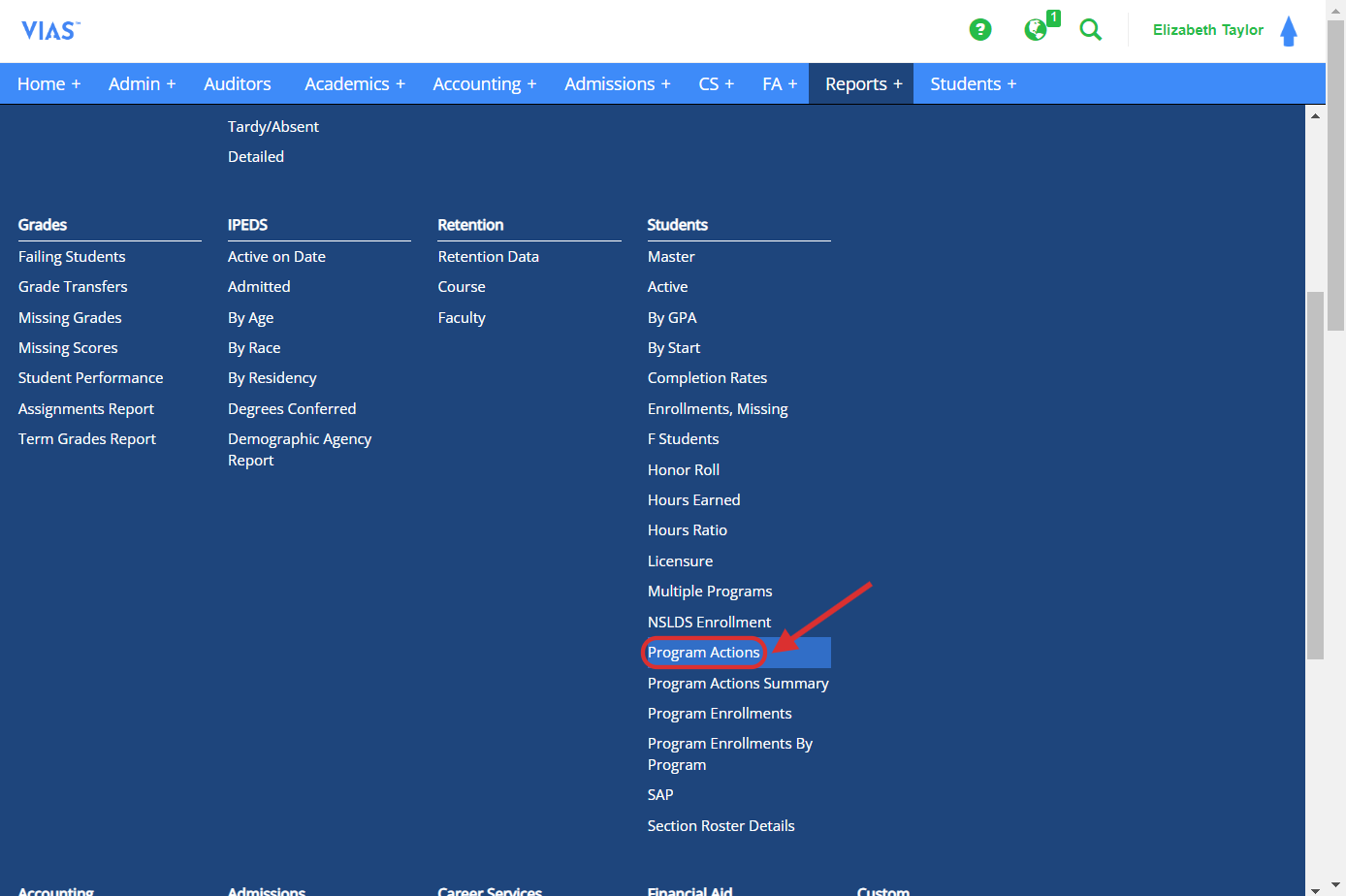Open the search magnifier icon
The height and width of the screenshot is (896, 1346).
pyautogui.click(x=1090, y=30)
